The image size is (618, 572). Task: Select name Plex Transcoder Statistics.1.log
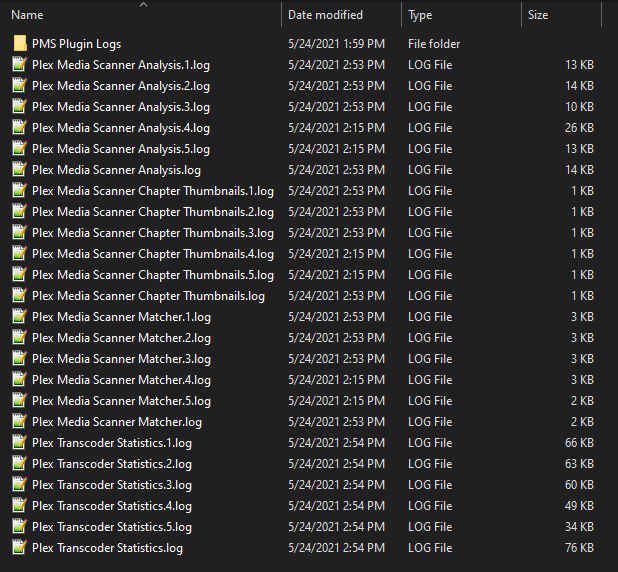[x=112, y=443]
